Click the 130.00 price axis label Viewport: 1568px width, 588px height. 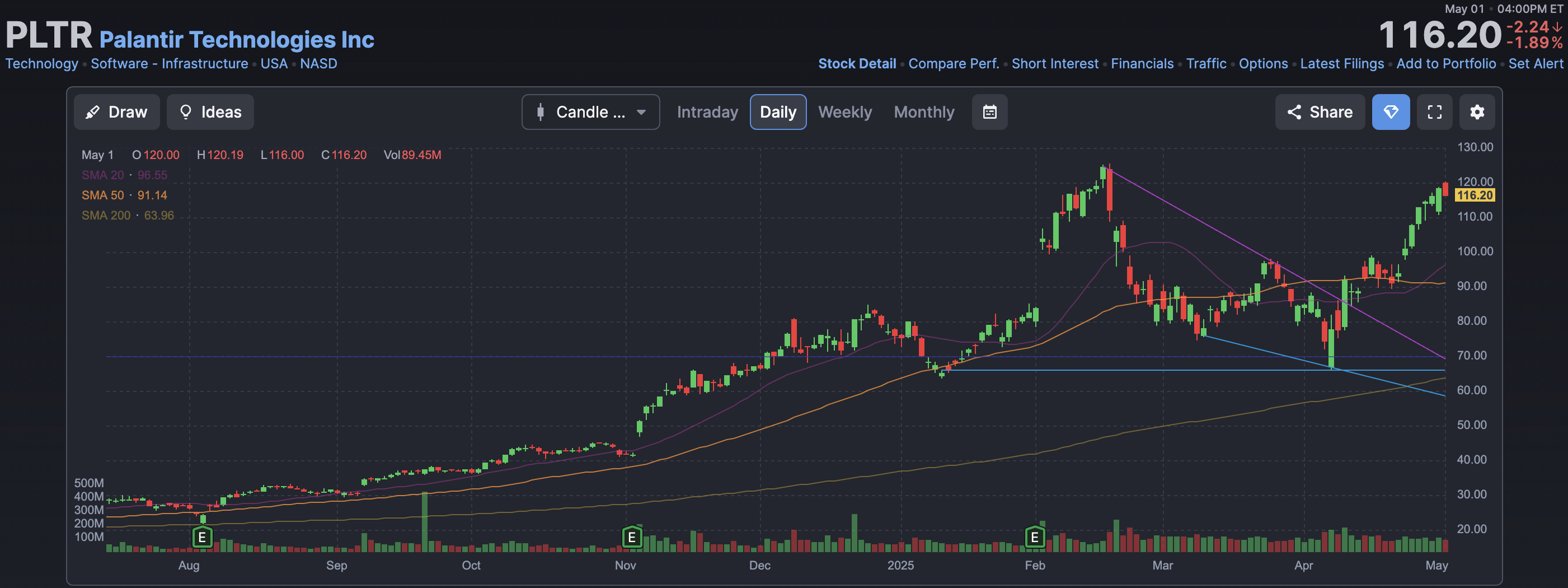click(x=1475, y=147)
